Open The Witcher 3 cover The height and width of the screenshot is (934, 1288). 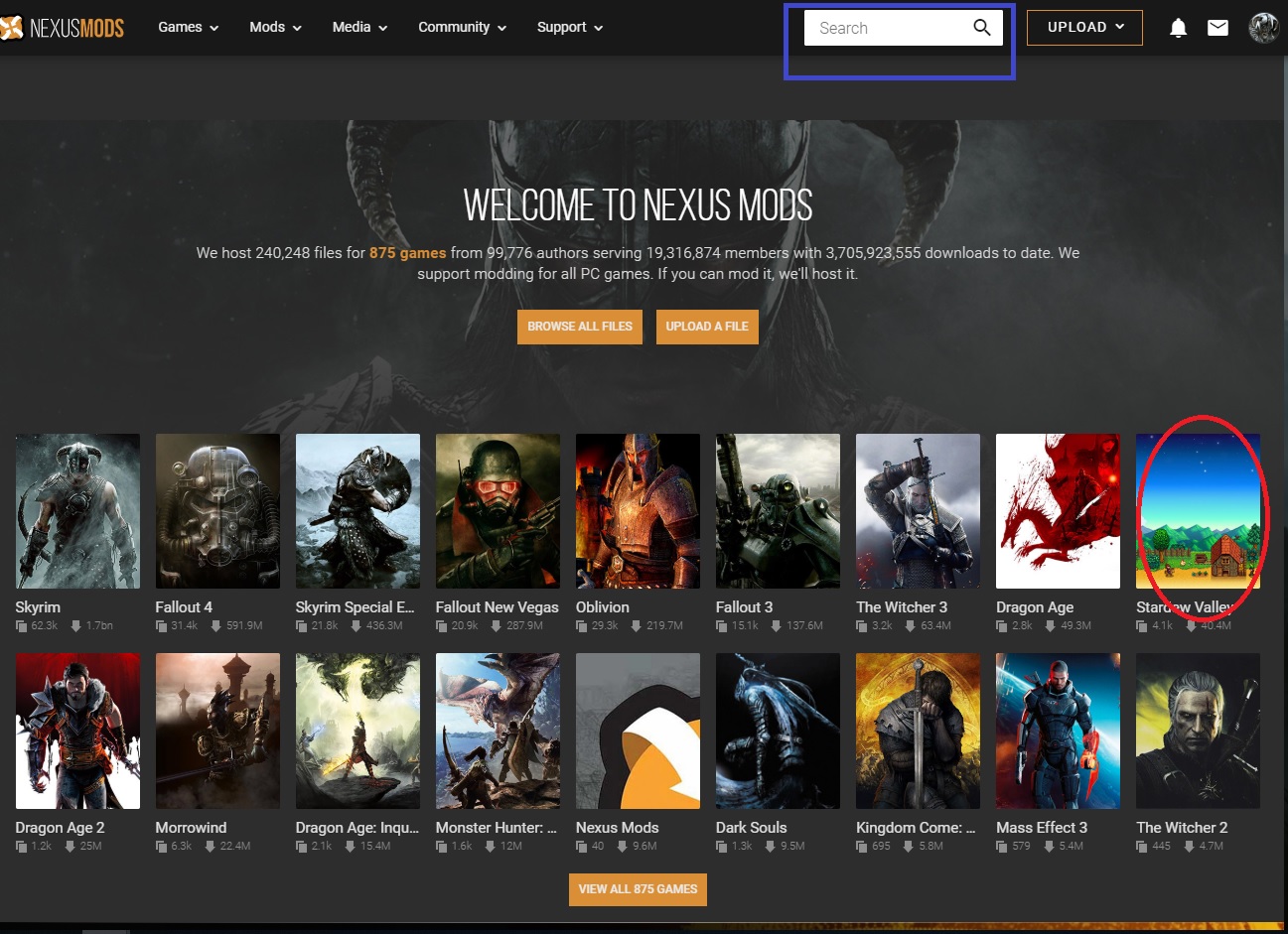[x=918, y=511]
